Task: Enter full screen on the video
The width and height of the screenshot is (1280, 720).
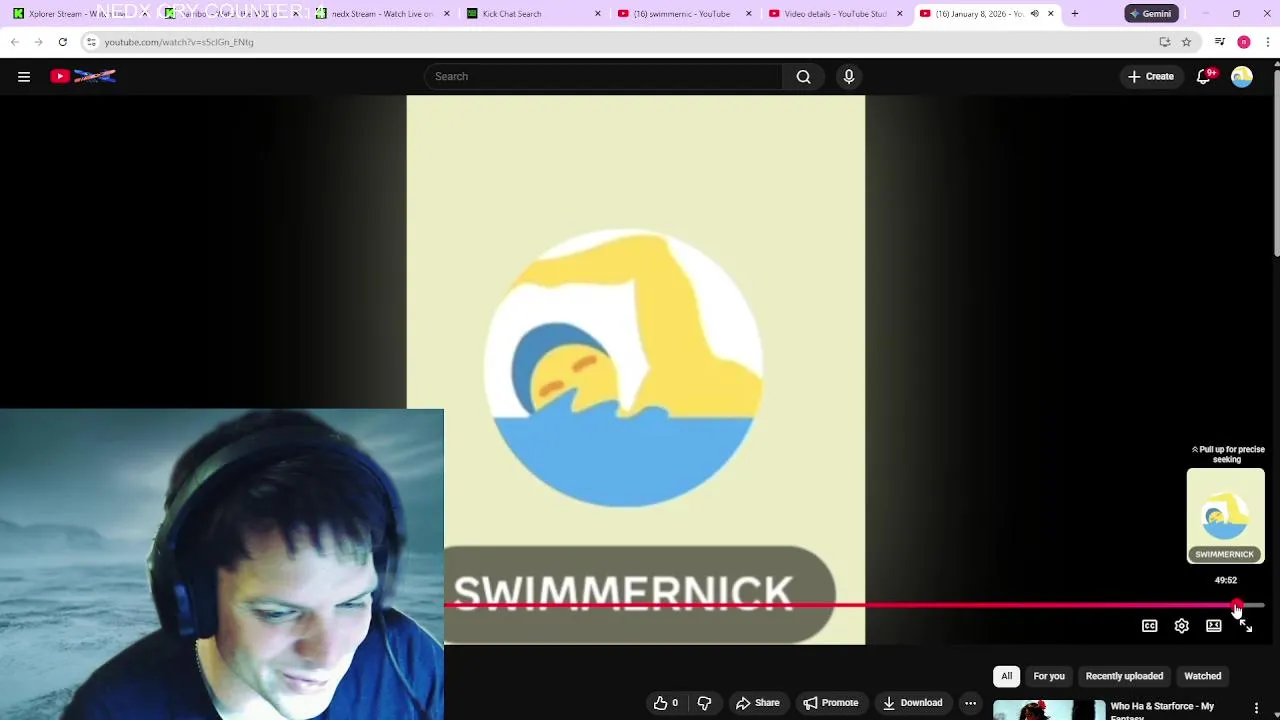Action: click(x=1246, y=626)
